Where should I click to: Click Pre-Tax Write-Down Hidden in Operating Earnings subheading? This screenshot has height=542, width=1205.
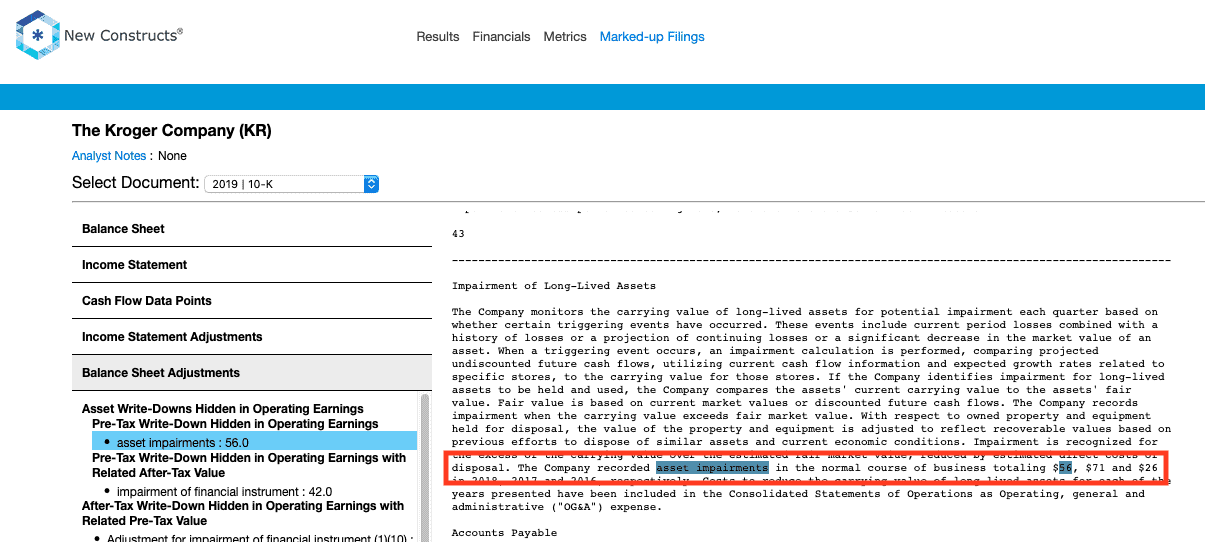point(235,424)
